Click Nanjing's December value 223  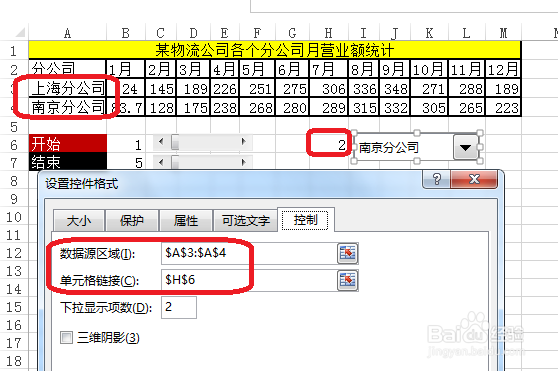coord(503,107)
